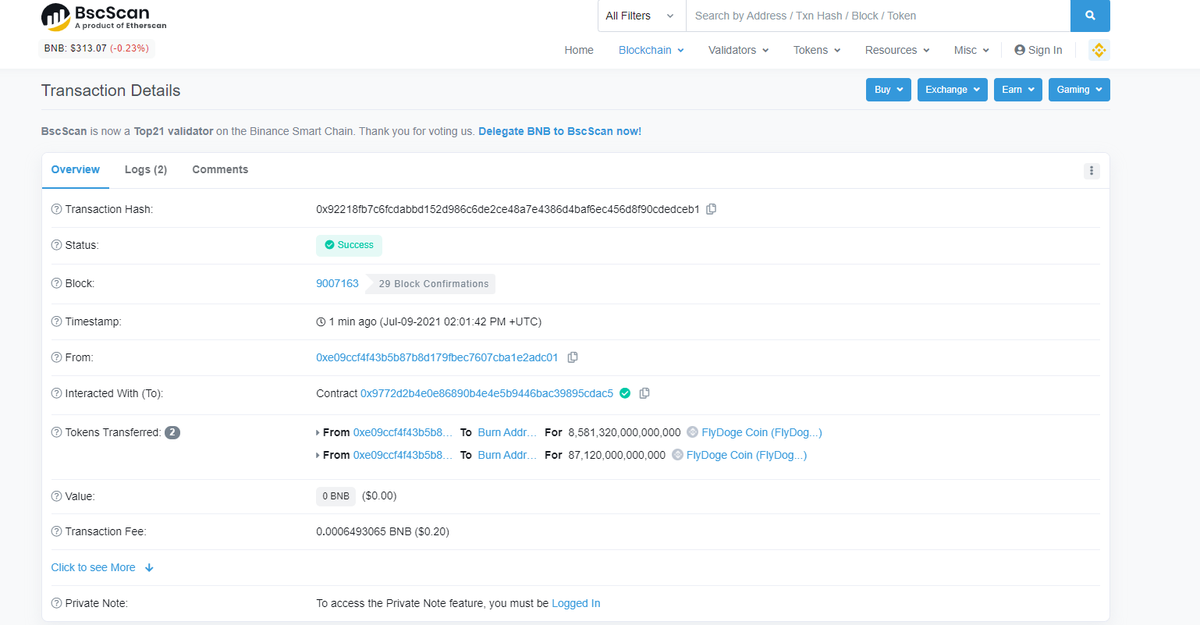Image resolution: width=1200 pixels, height=625 pixels.
Task: Click help icon beside Transaction Hash
Action: point(56,209)
